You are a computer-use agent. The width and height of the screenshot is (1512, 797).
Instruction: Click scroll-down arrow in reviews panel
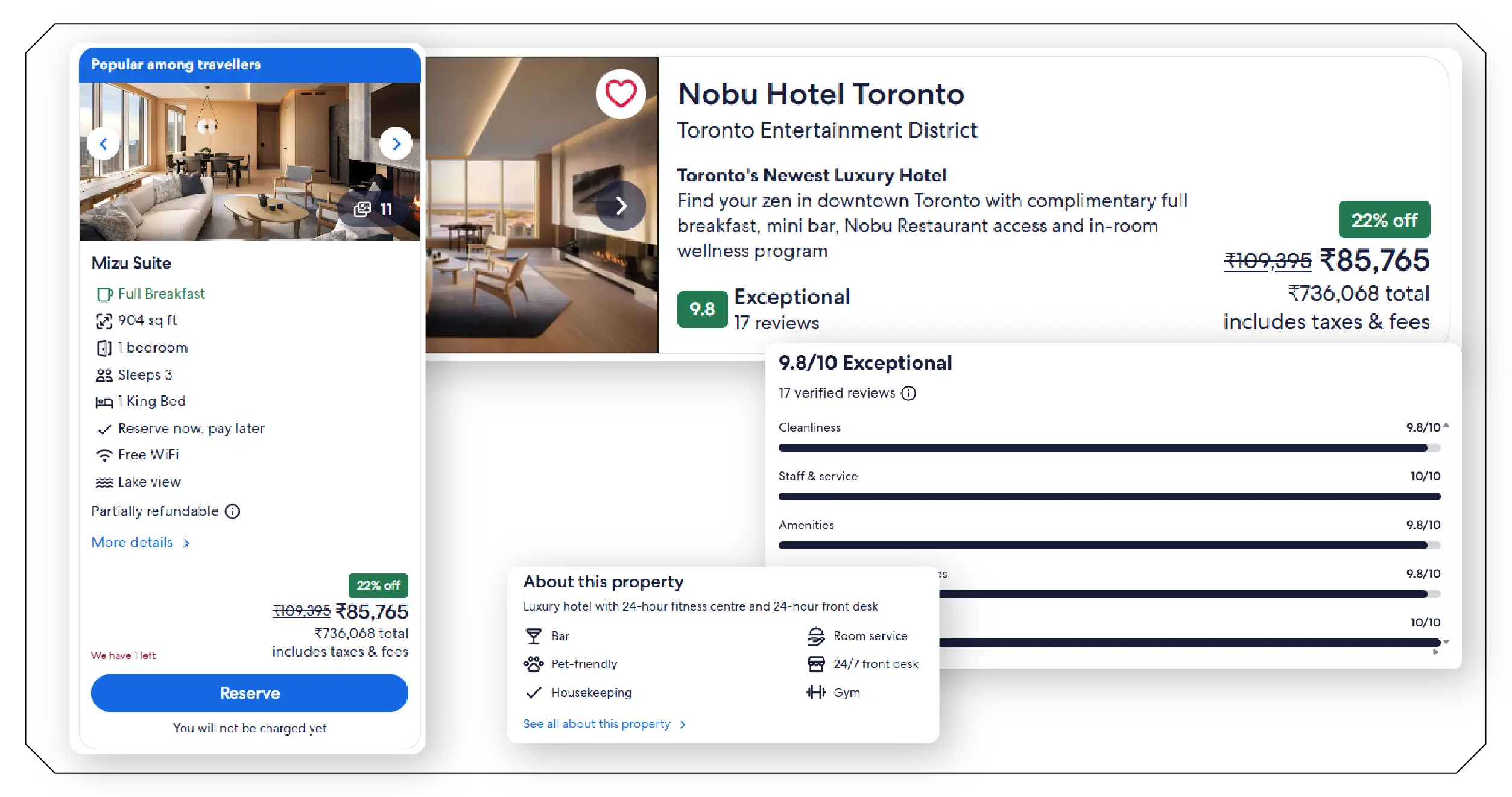point(1446,641)
